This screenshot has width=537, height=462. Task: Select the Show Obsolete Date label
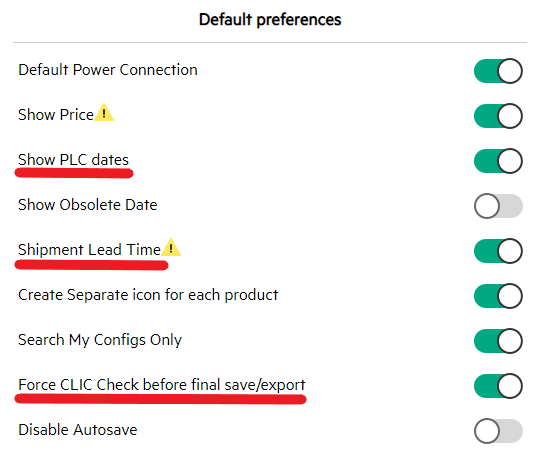pos(88,205)
